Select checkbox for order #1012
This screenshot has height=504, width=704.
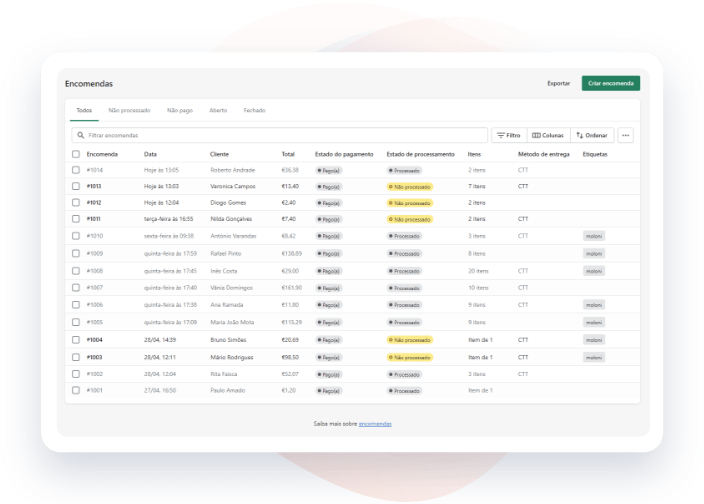[x=76, y=202]
